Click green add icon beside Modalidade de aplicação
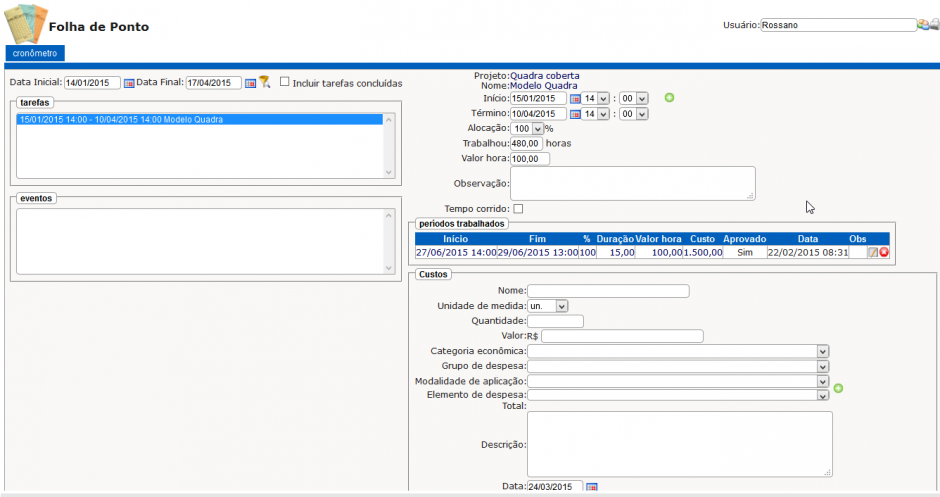 point(839,388)
